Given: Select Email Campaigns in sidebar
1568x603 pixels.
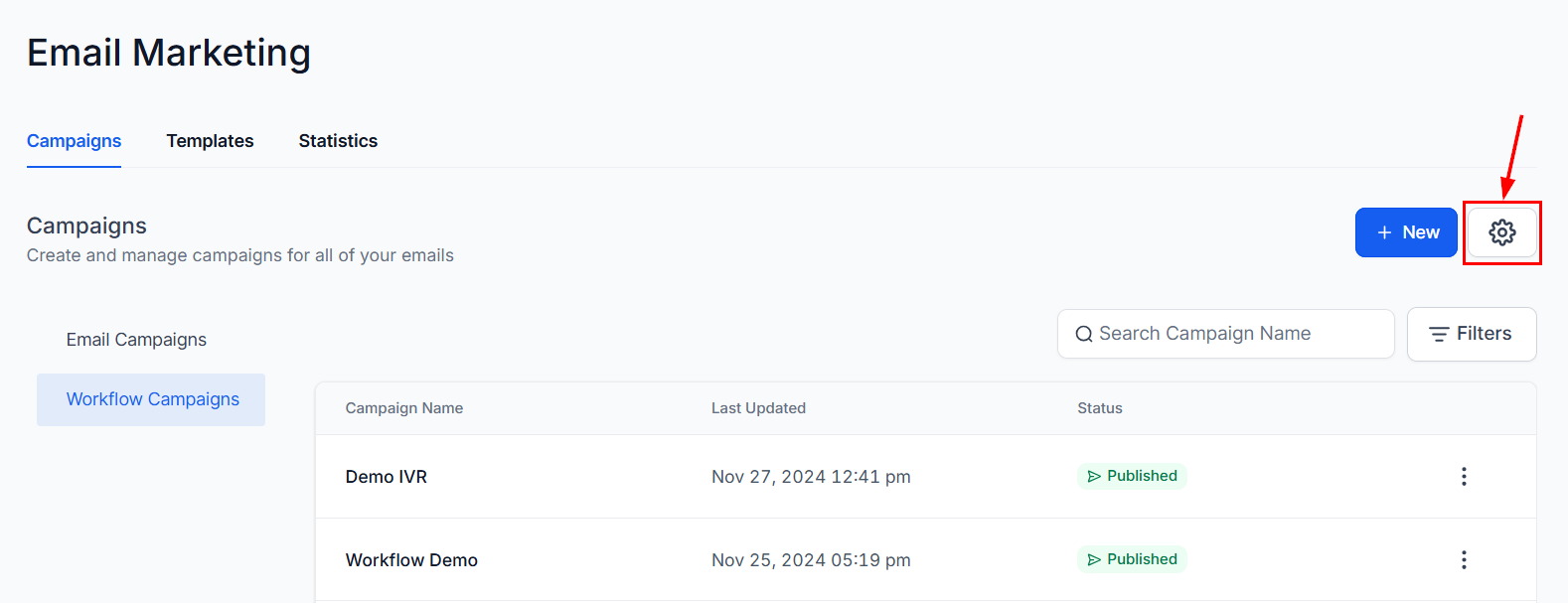Looking at the screenshot, I should tap(136, 340).
